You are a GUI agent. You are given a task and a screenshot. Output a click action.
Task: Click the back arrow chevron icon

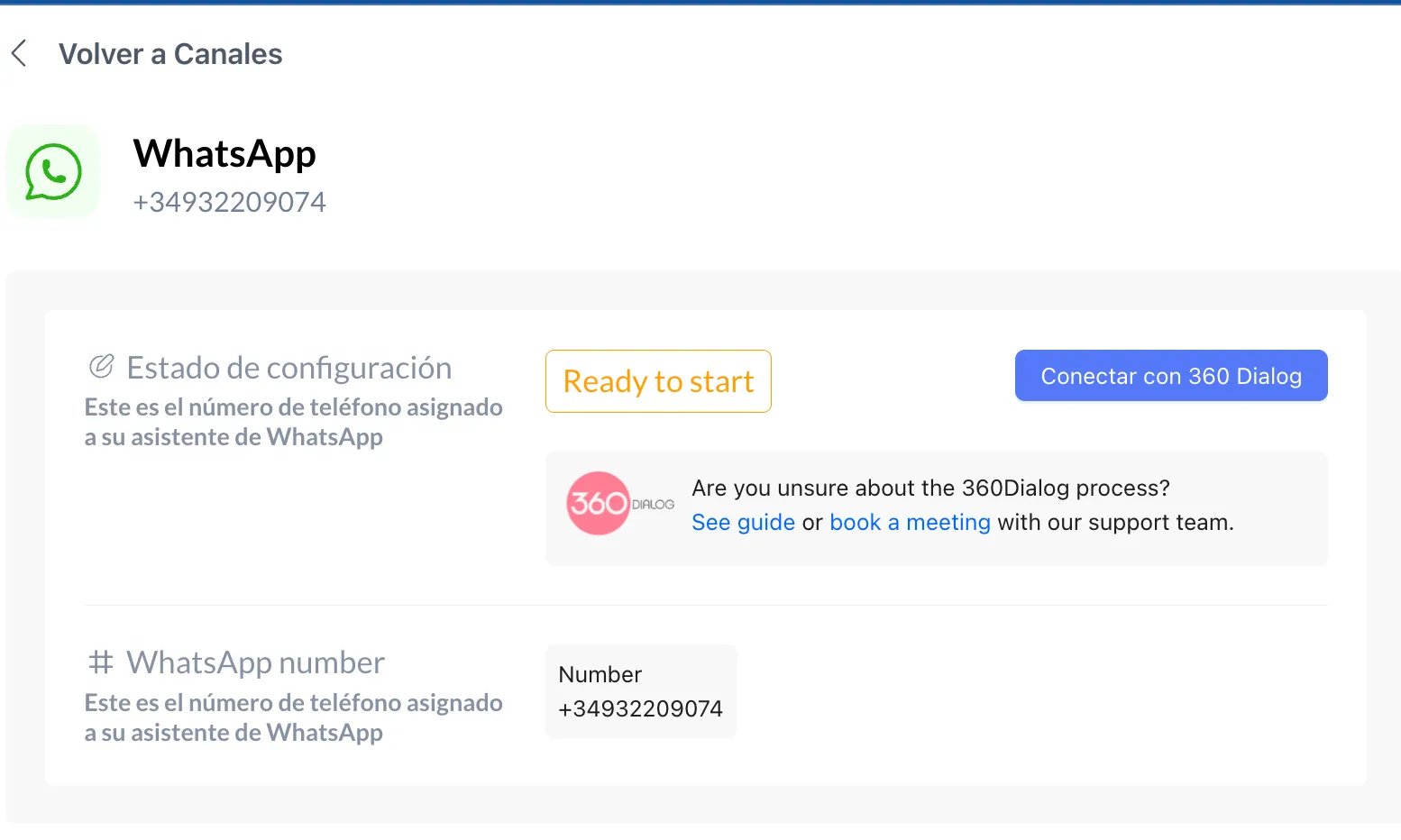click(x=19, y=53)
